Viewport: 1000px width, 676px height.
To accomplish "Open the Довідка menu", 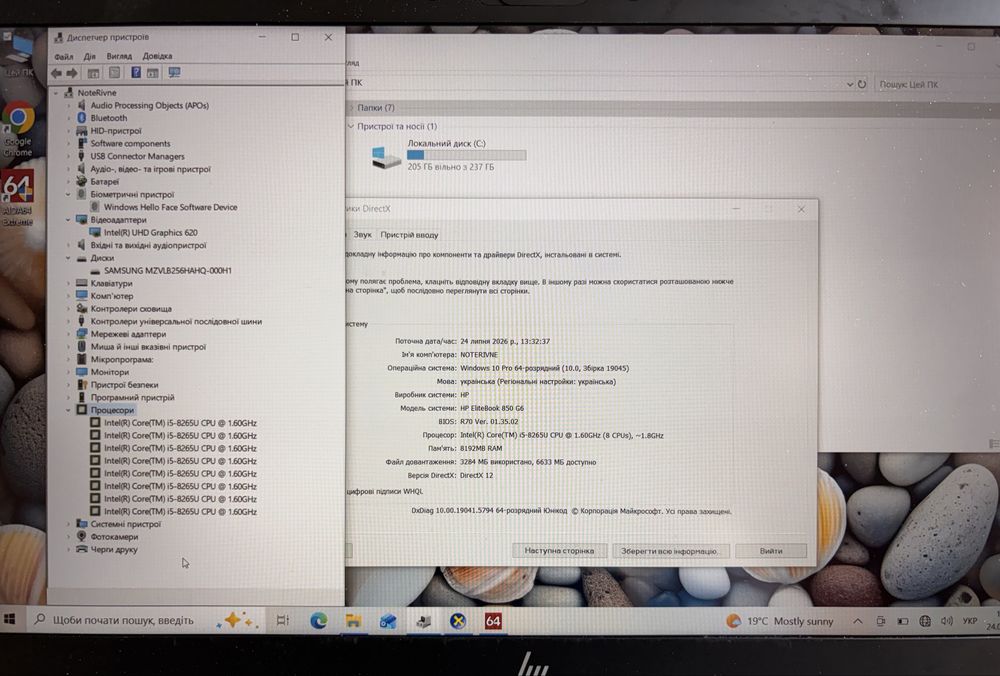I will [x=158, y=56].
